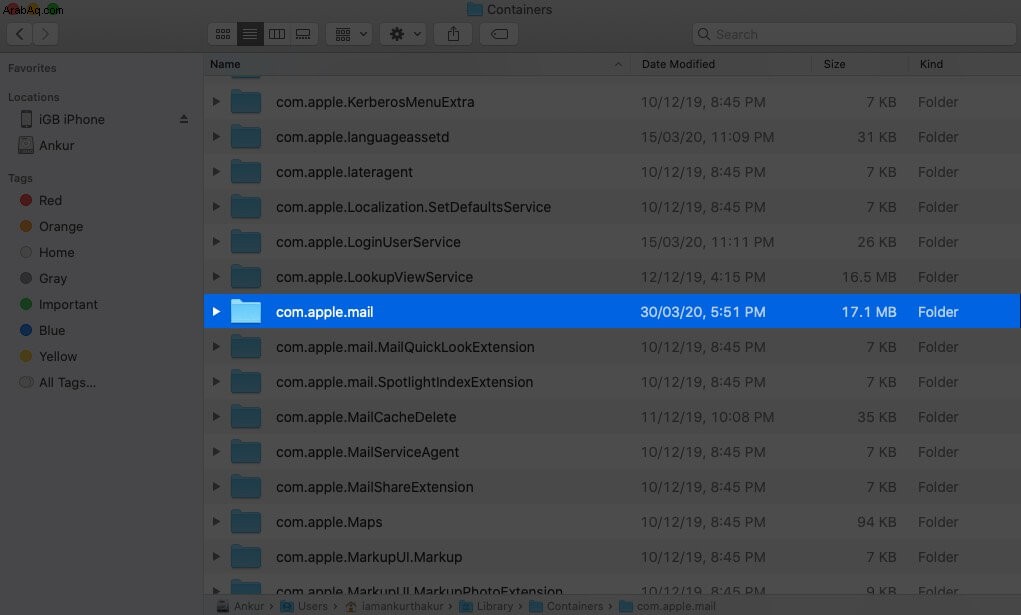Jump to Ankur in the path bar

[x=241, y=606]
